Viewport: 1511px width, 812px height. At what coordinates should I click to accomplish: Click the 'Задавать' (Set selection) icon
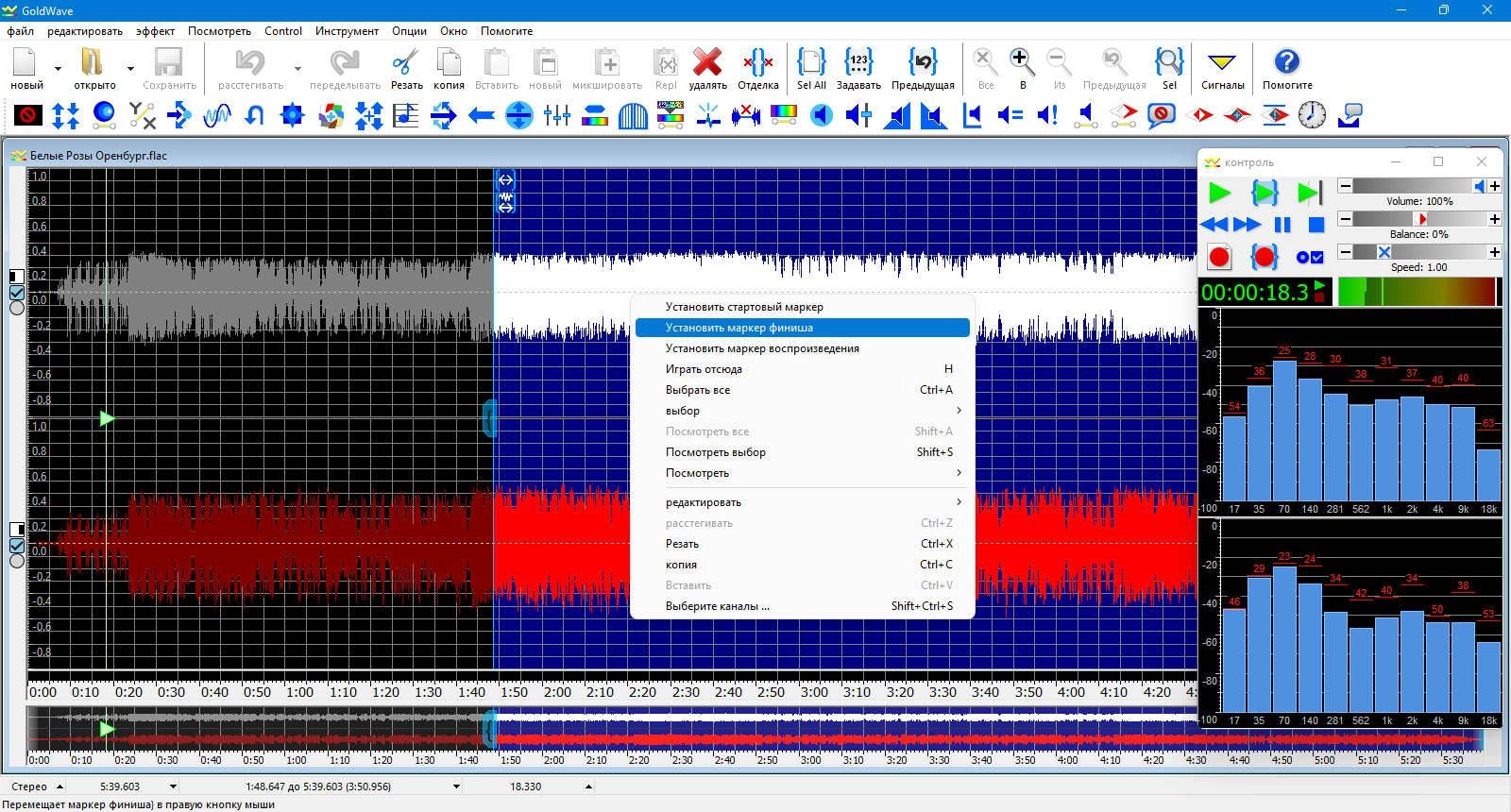[x=858, y=63]
